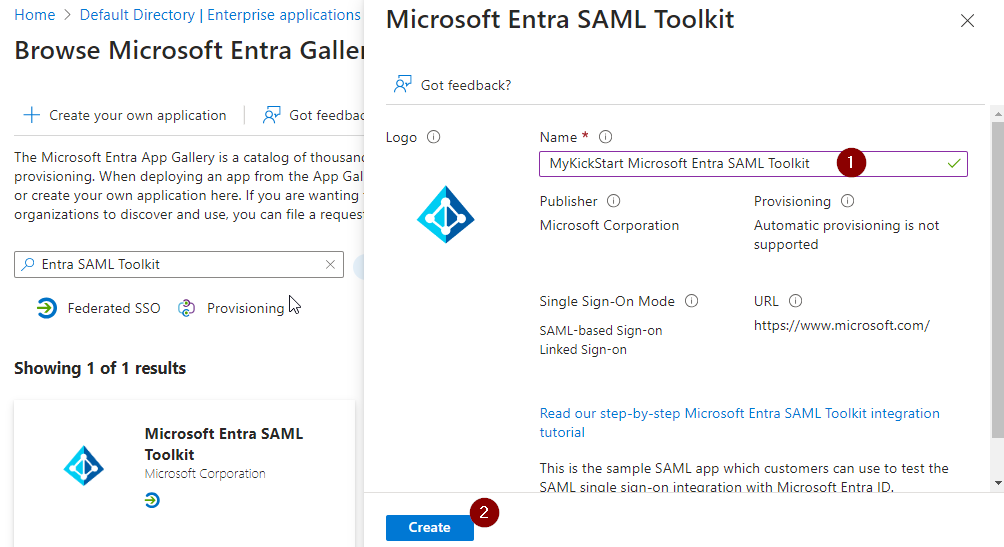The image size is (1004, 547).
Task: Open Default Directory Enterprise applications breadcrumb
Action: point(219,15)
